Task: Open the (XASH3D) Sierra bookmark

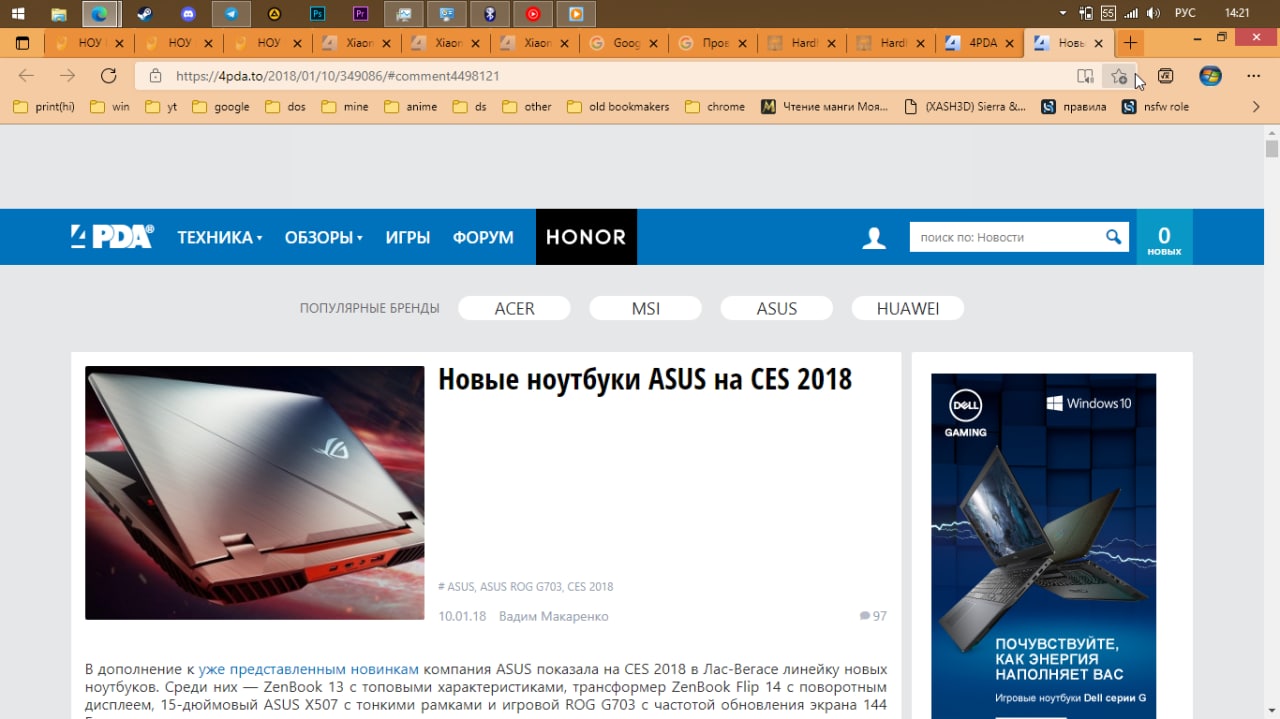Action: tap(965, 107)
